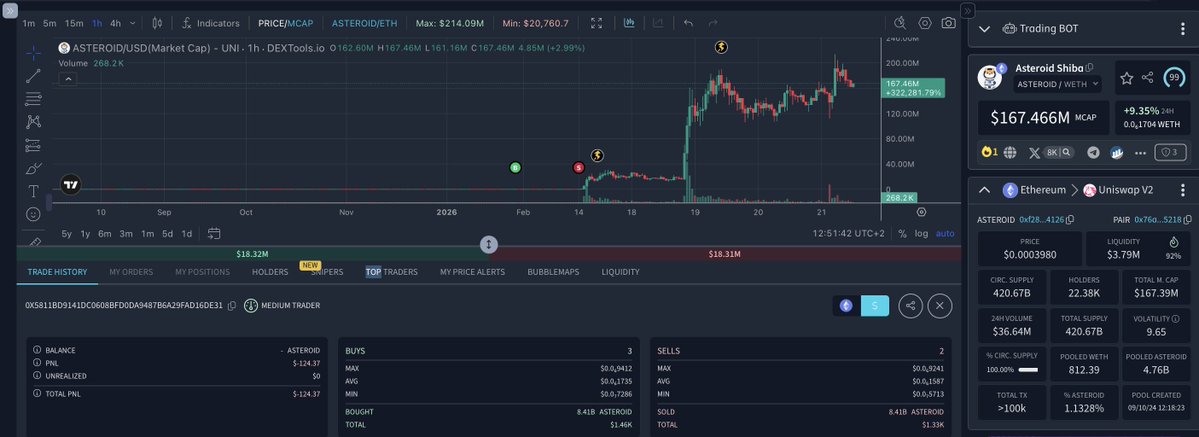Image resolution: width=1199 pixels, height=437 pixels.
Task: Select the Text annotation tool
Action: click(34, 191)
